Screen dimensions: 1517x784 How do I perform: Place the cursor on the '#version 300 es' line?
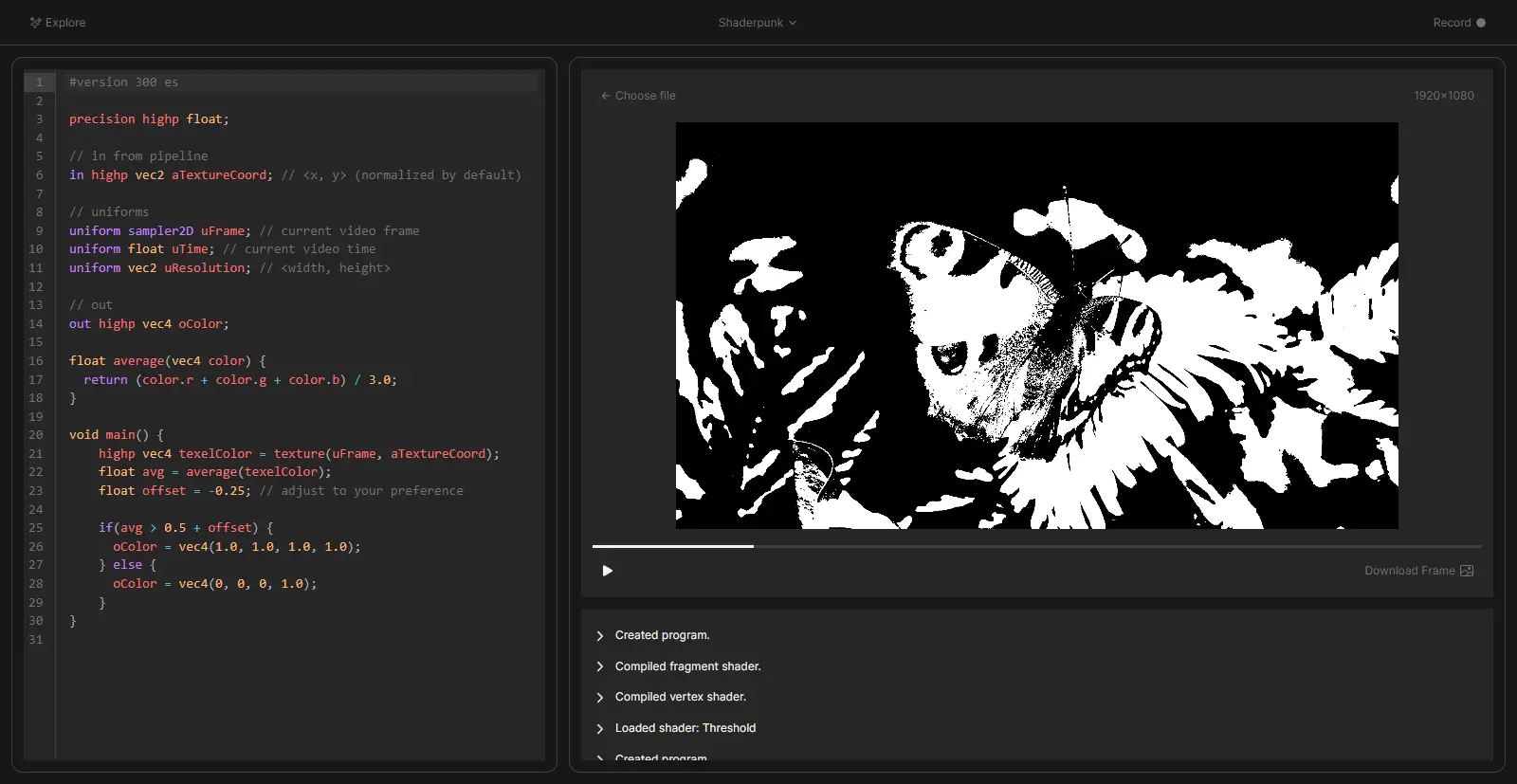point(123,82)
